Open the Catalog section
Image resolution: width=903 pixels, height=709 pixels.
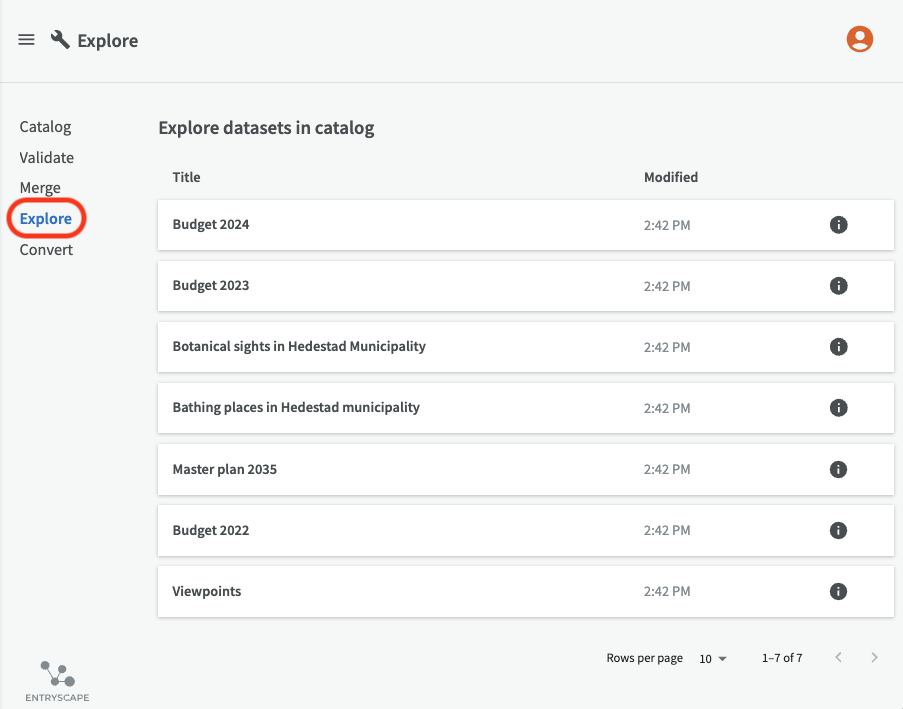[x=45, y=127]
